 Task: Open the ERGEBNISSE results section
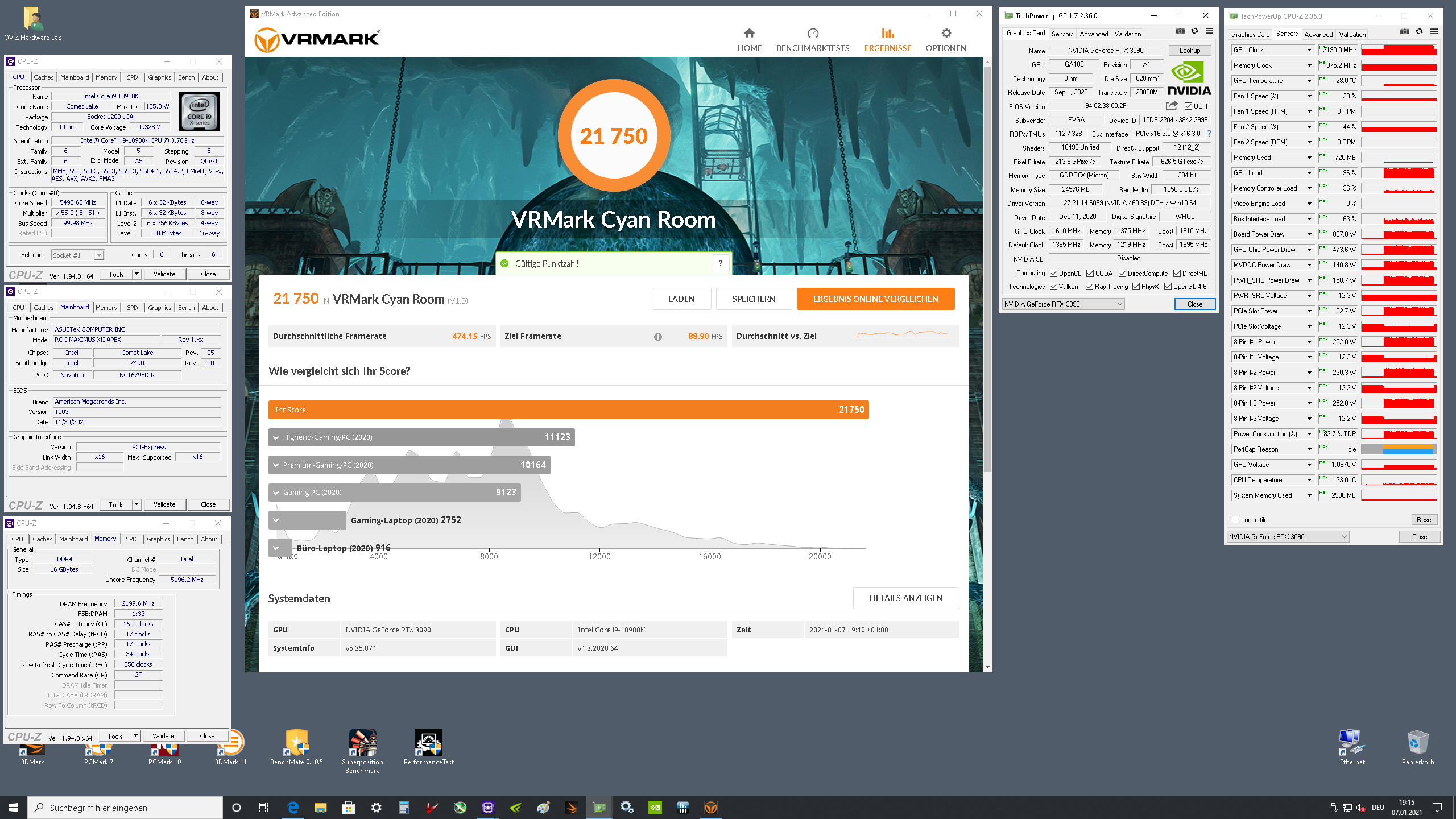887,40
